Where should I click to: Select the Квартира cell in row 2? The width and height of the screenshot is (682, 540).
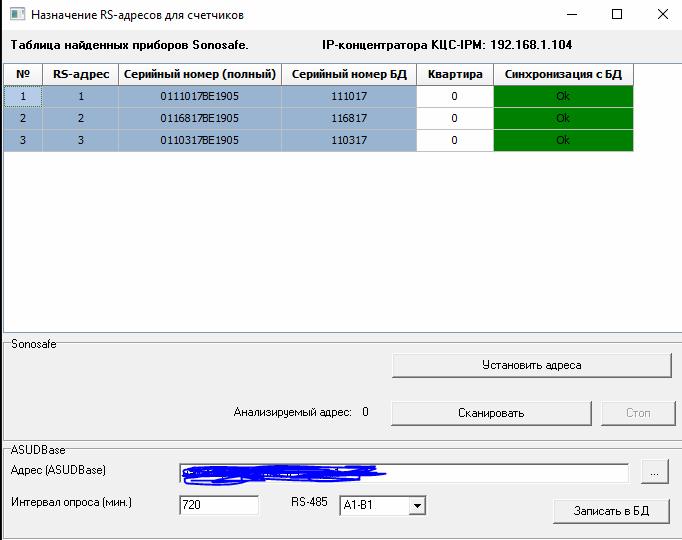(x=454, y=118)
